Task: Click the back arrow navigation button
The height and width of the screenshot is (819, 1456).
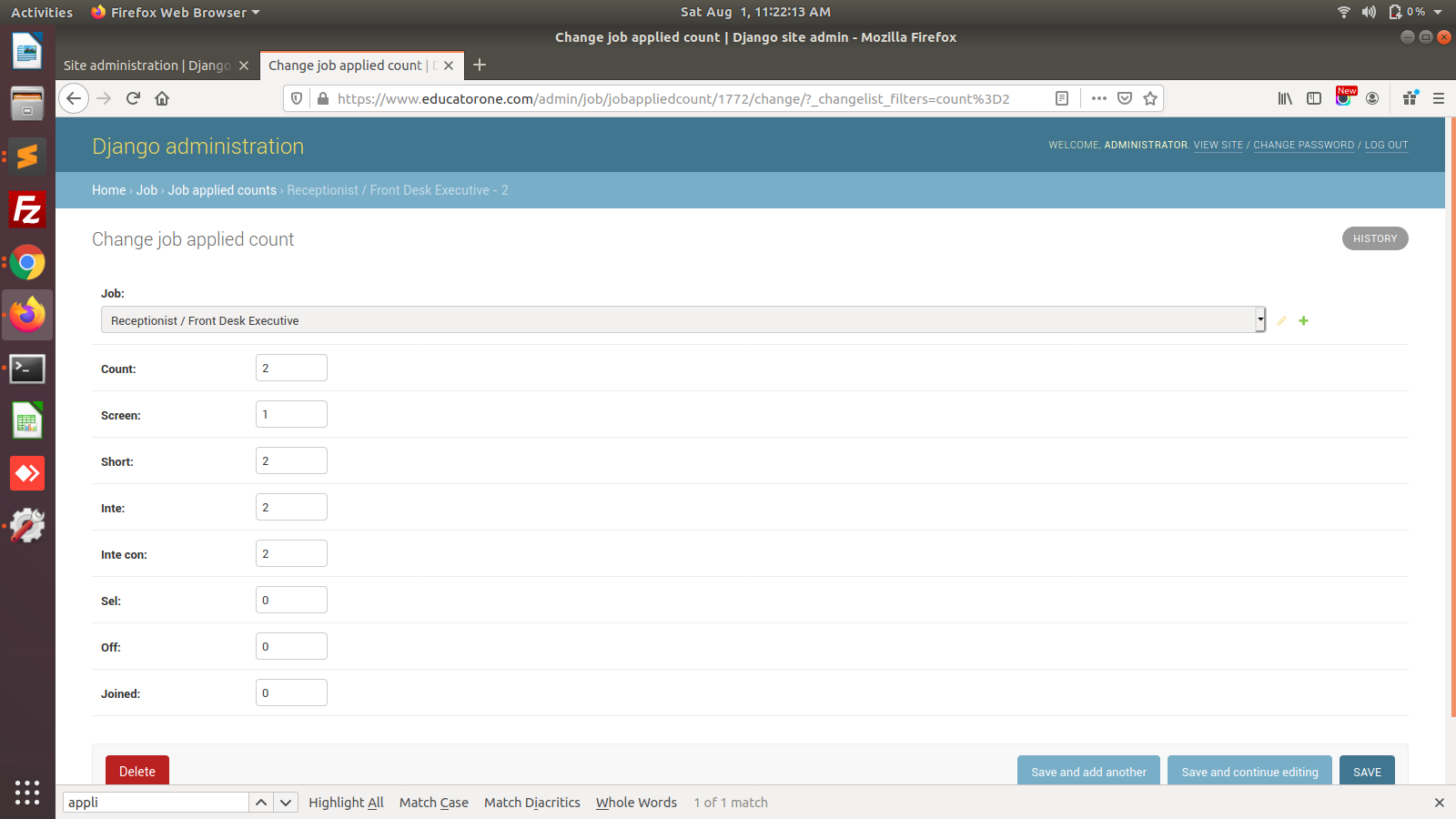Action: point(74,98)
